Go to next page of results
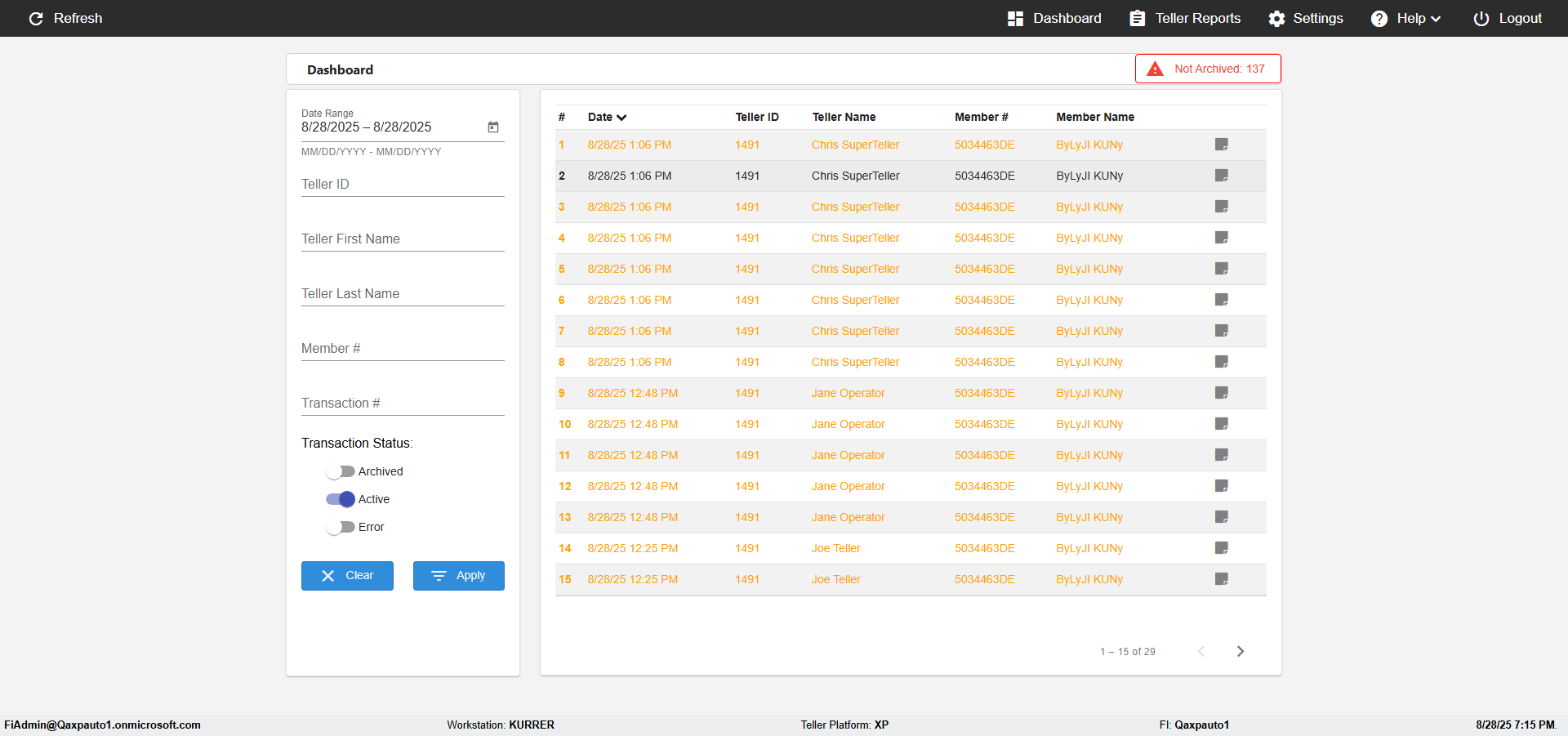This screenshot has width=1568, height=736. (x=1240, y=651)
